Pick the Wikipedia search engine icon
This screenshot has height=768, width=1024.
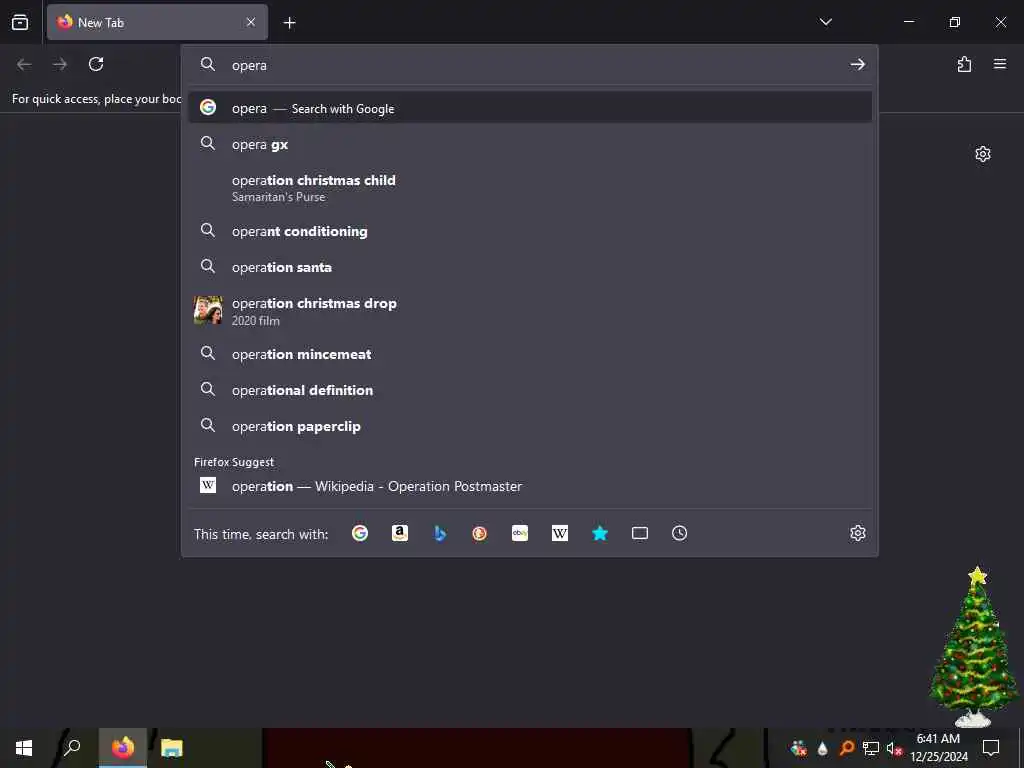click(560, 534)
